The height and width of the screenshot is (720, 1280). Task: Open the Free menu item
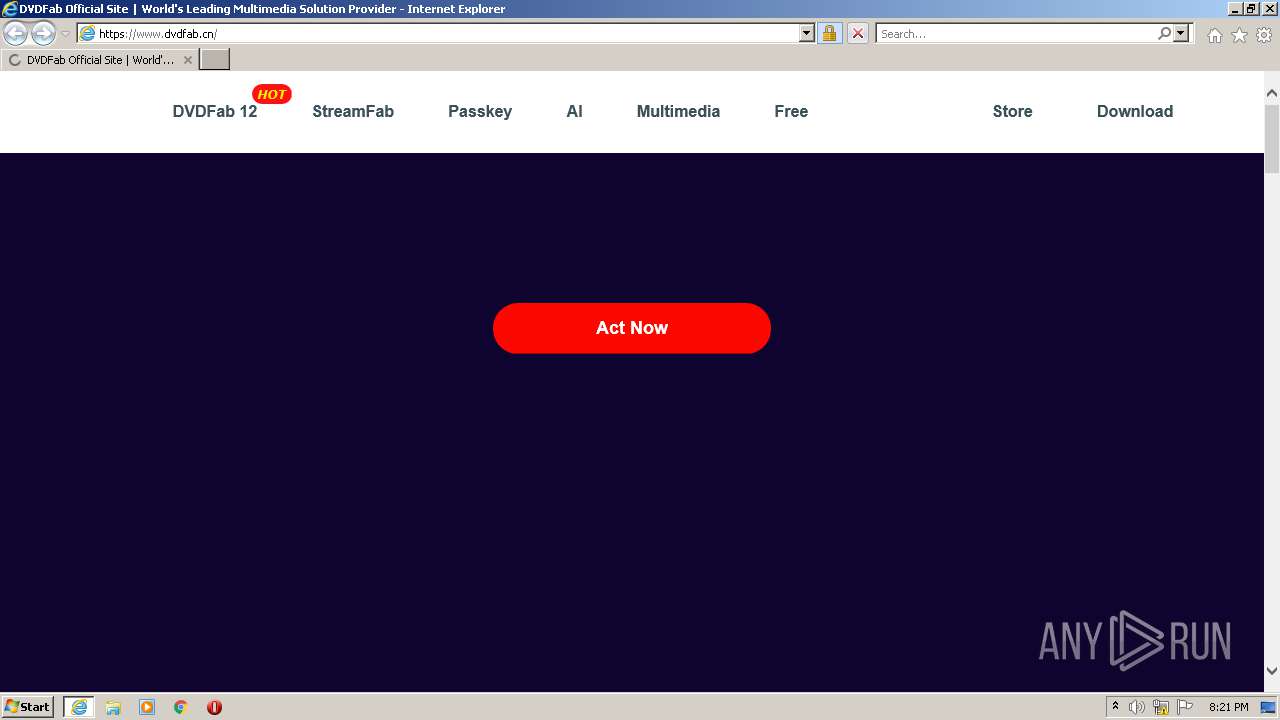[791, 111]
